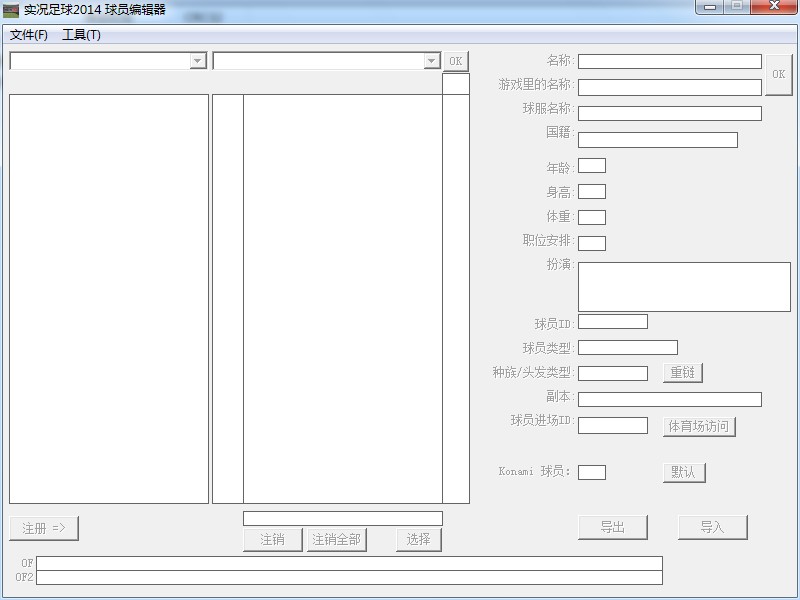
Task: Click the 注销 button
Action: point(272,540)
